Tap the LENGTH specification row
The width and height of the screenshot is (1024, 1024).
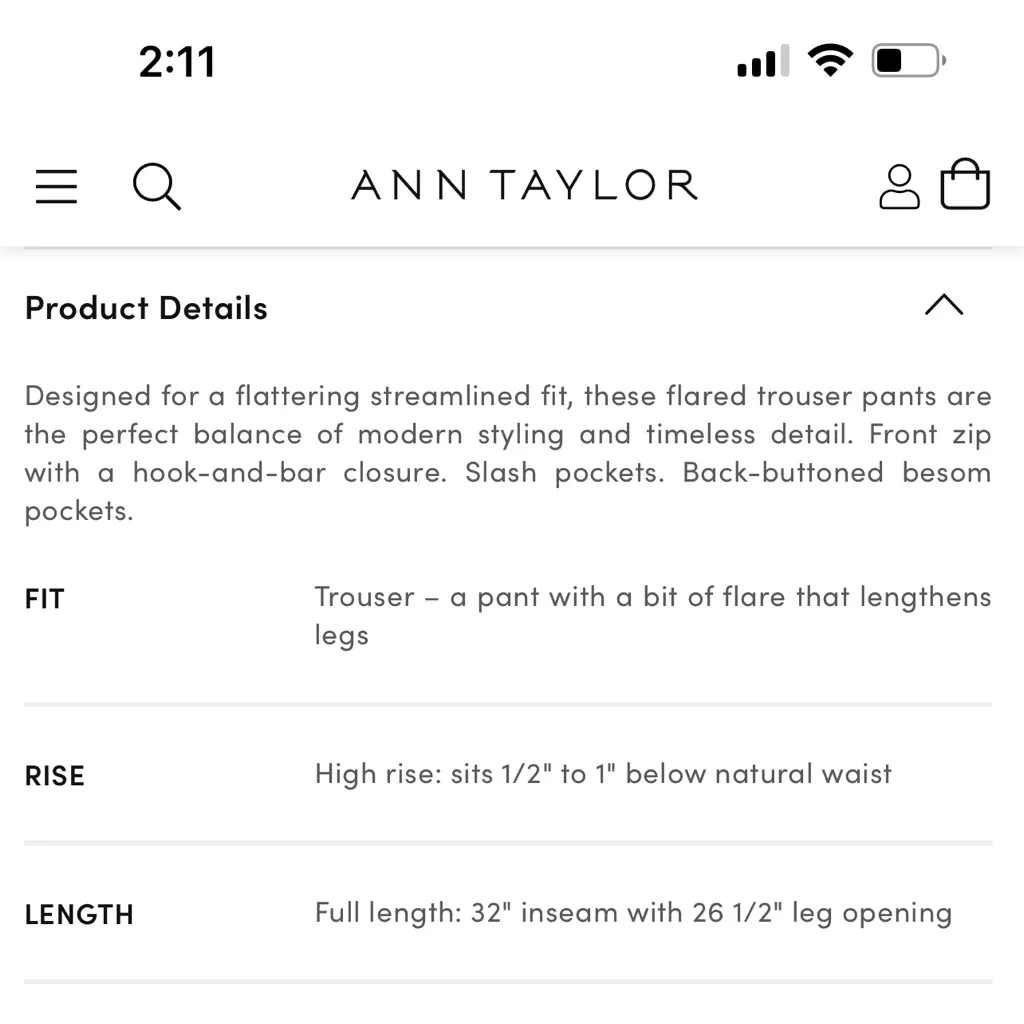pyautogui.click(x=79, y=914)
